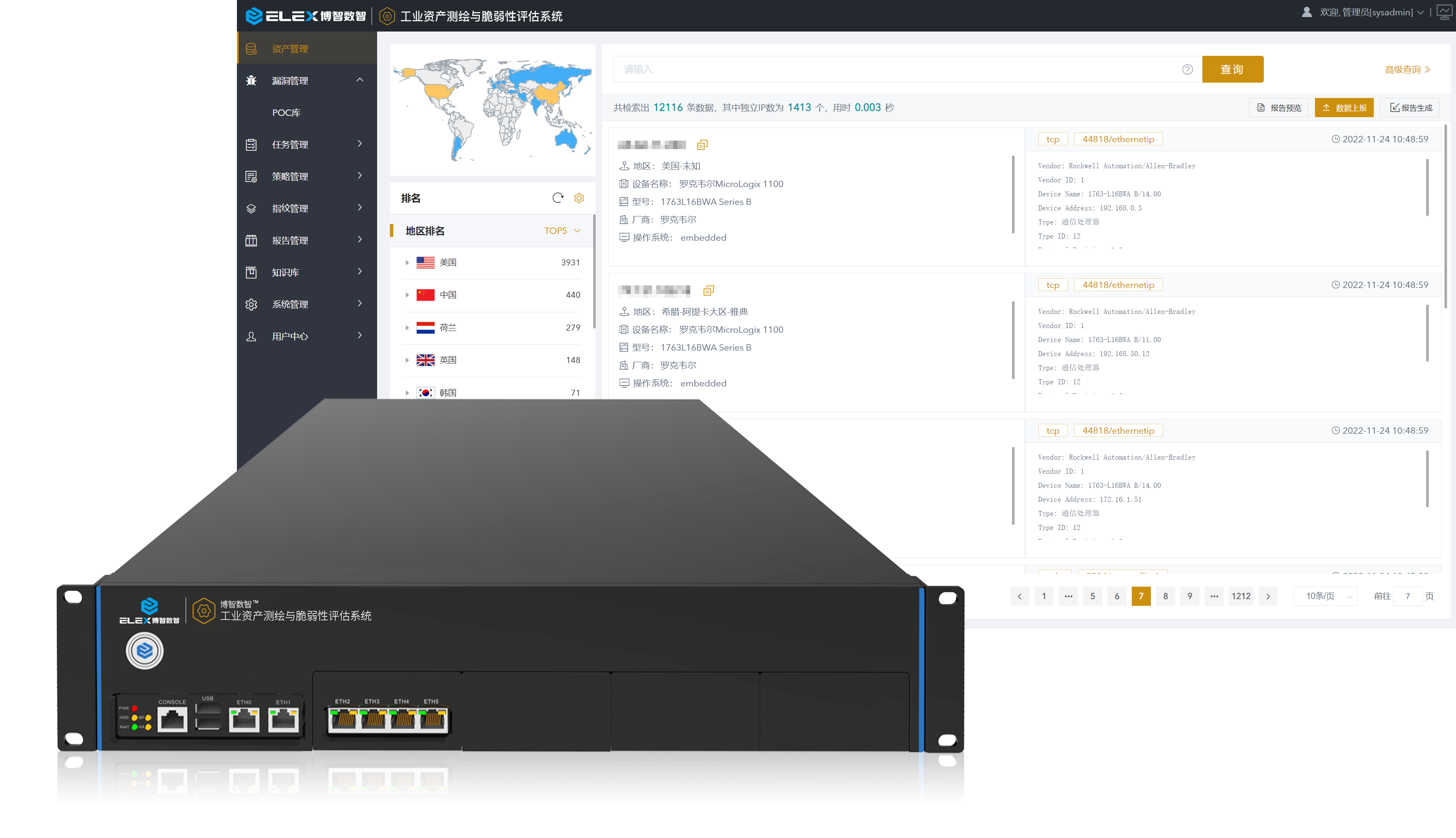Click the user avatar icon in header
The image size is (1456, 838).
[1306, 12]
